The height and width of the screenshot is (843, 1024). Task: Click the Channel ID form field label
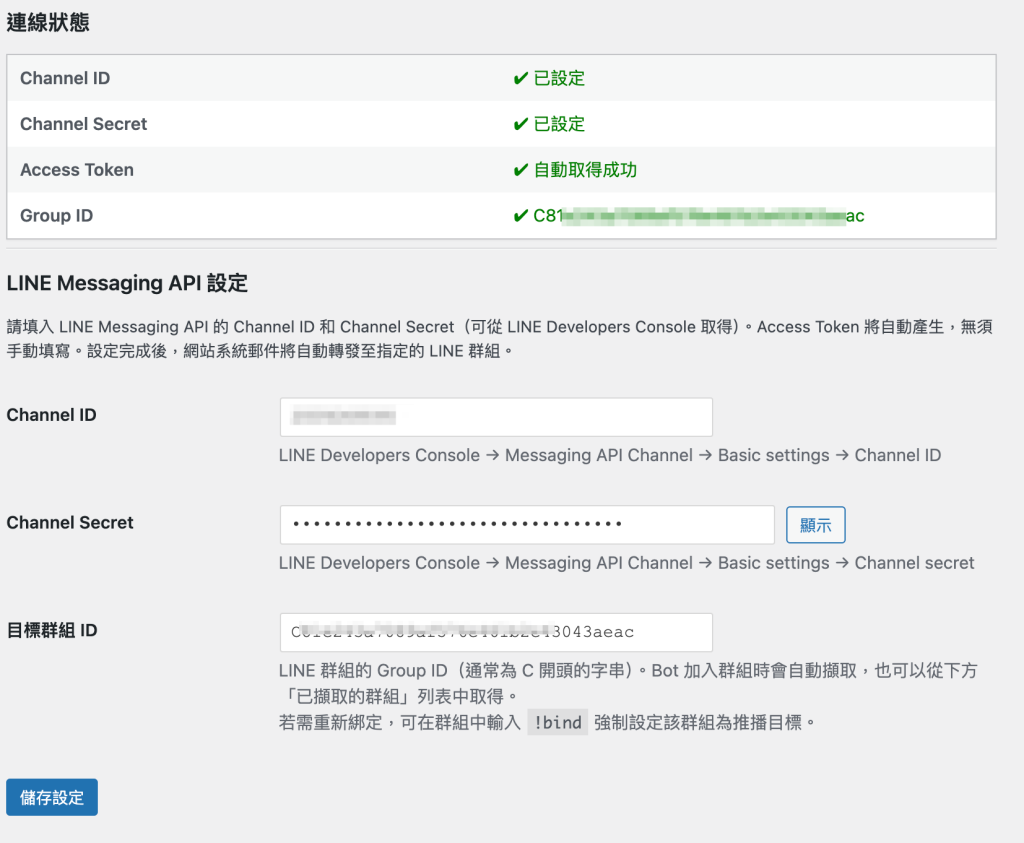pos(52,415)
